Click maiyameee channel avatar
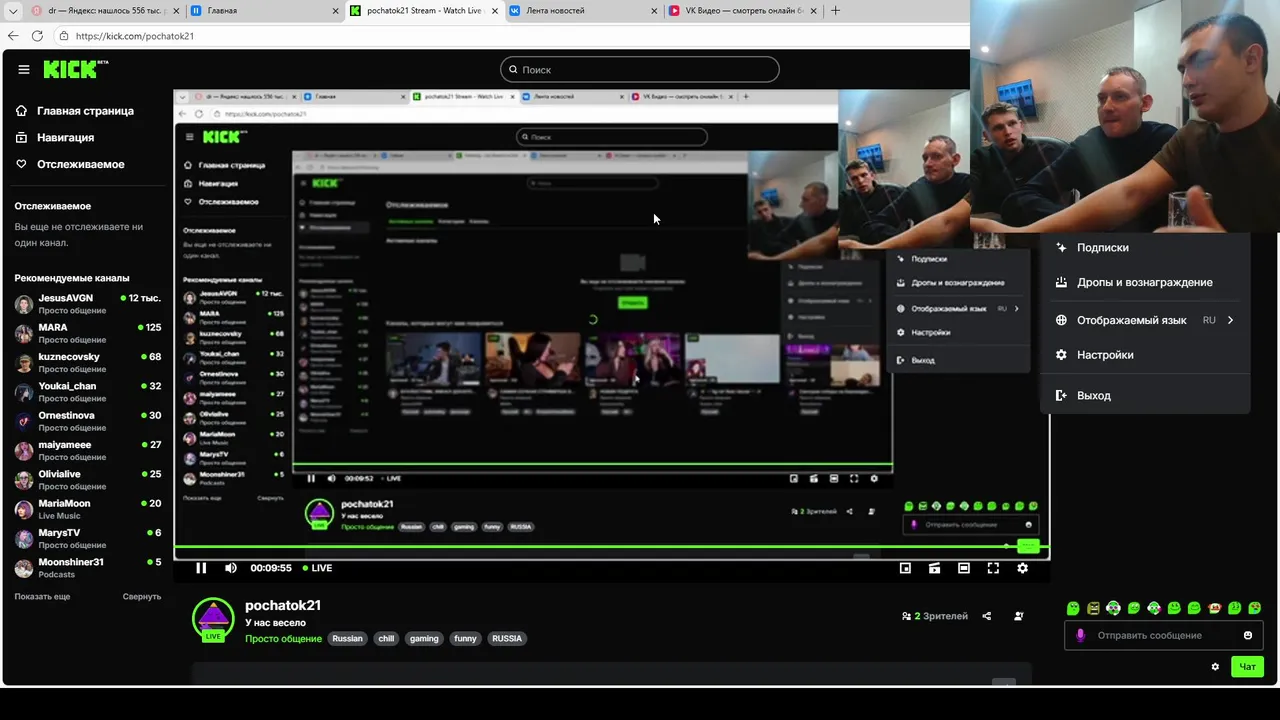This screenshot has width=1280, height=720. point(23,451)
